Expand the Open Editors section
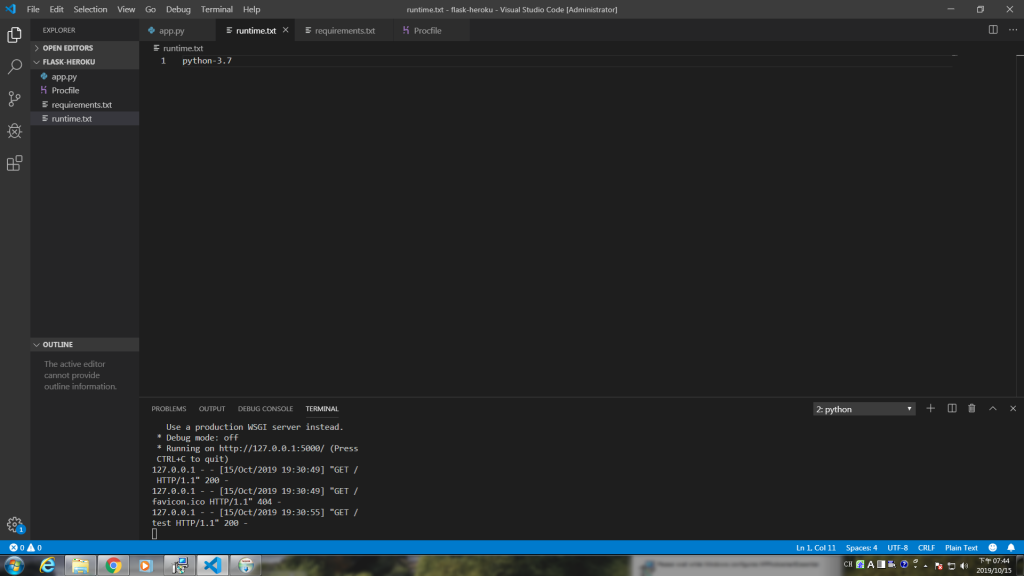 click(x=84, y=48)
